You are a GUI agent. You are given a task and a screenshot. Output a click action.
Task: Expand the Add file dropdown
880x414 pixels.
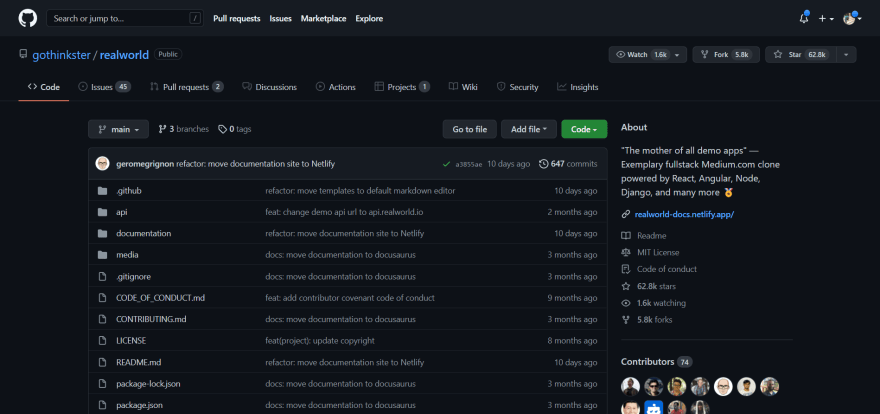point(529,129)
